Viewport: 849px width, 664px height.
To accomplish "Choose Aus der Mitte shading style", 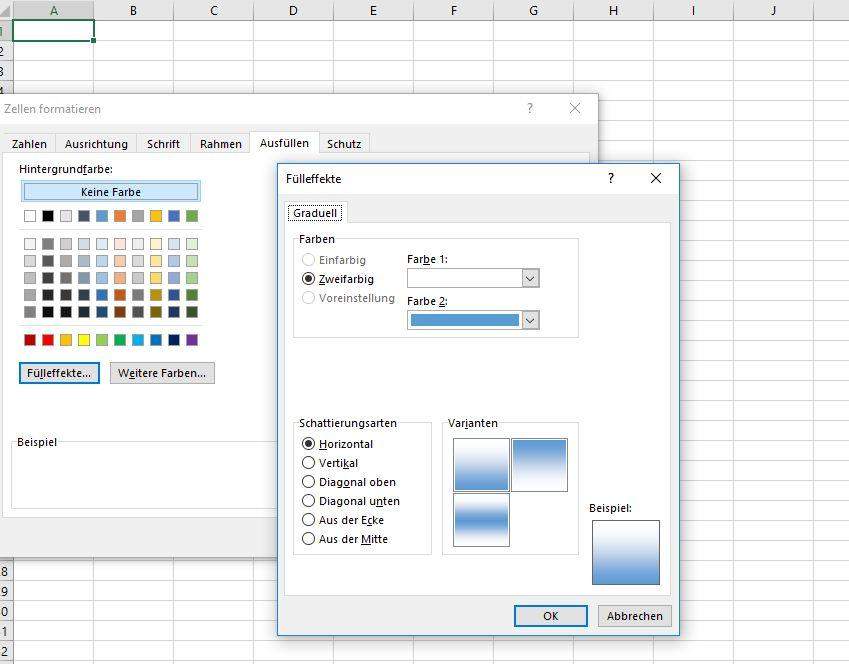I will (x=309, y=539).
